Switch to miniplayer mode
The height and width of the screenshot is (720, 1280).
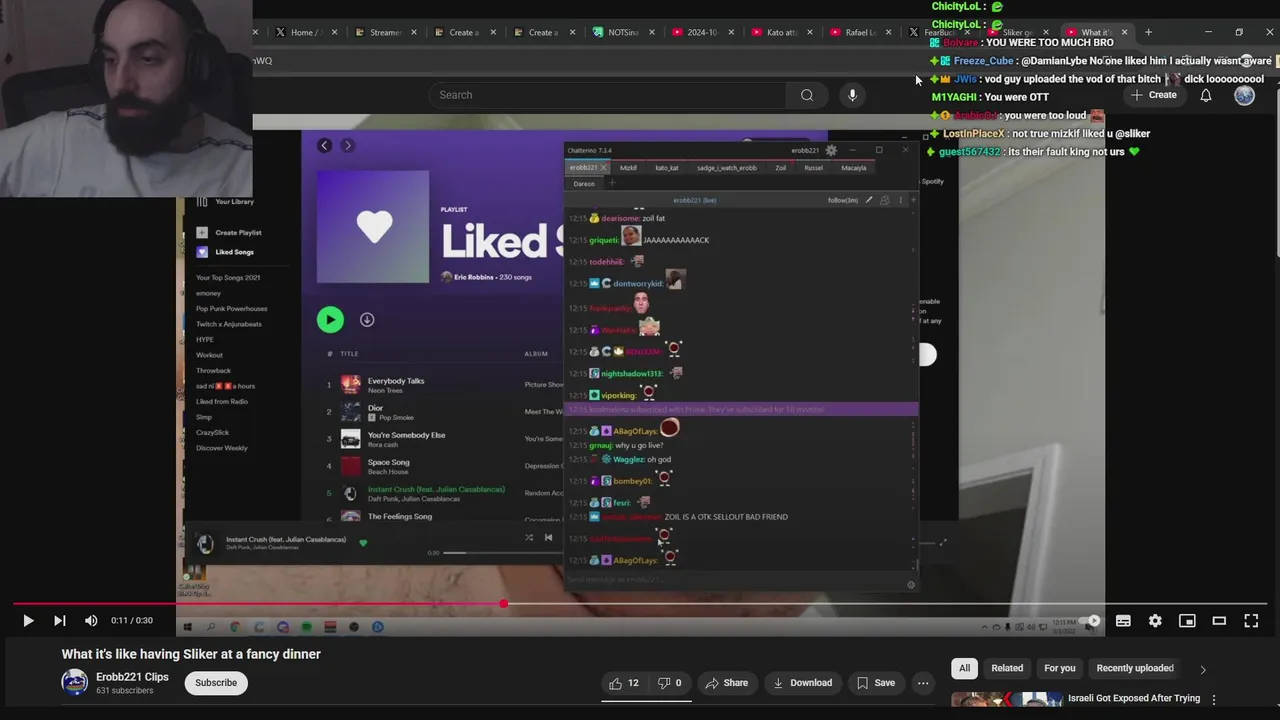tap(1187, 621)
